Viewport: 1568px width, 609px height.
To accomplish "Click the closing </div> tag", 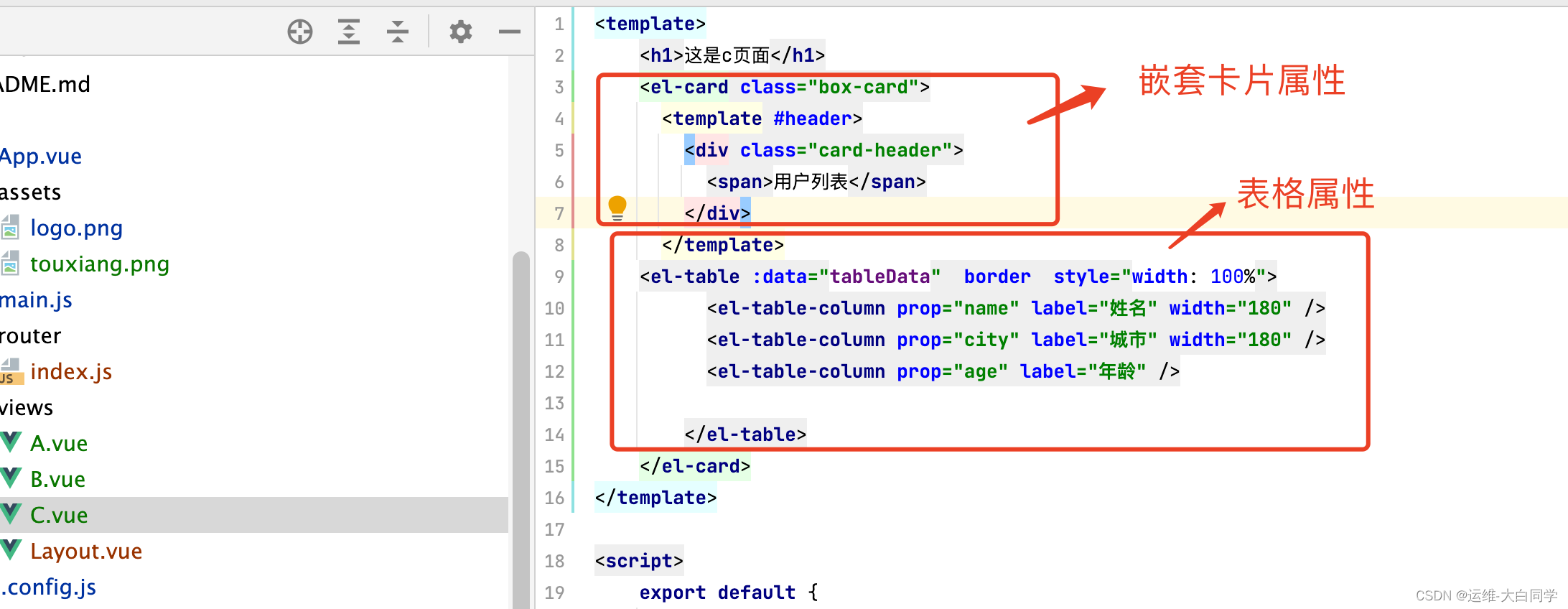I will [717, 213].
